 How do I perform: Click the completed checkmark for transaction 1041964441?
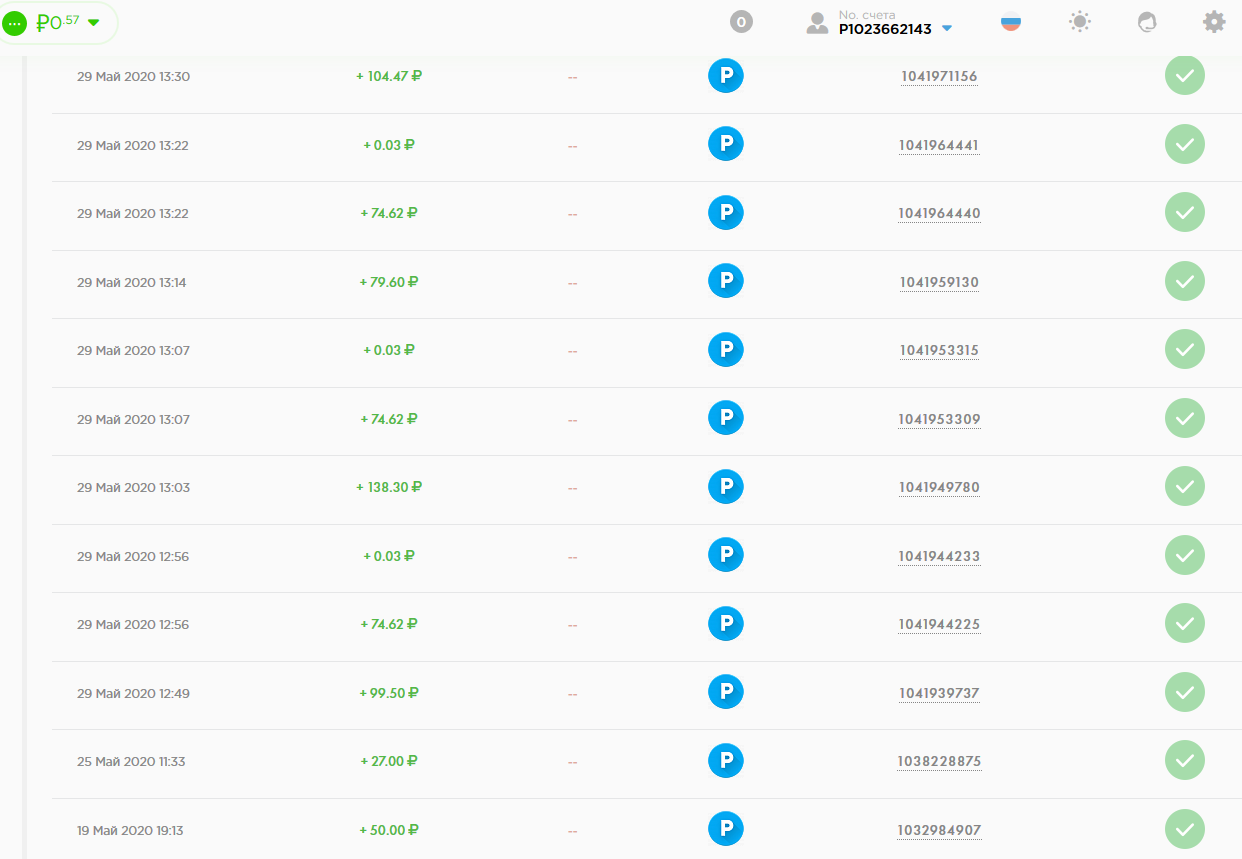(1185, 145)
